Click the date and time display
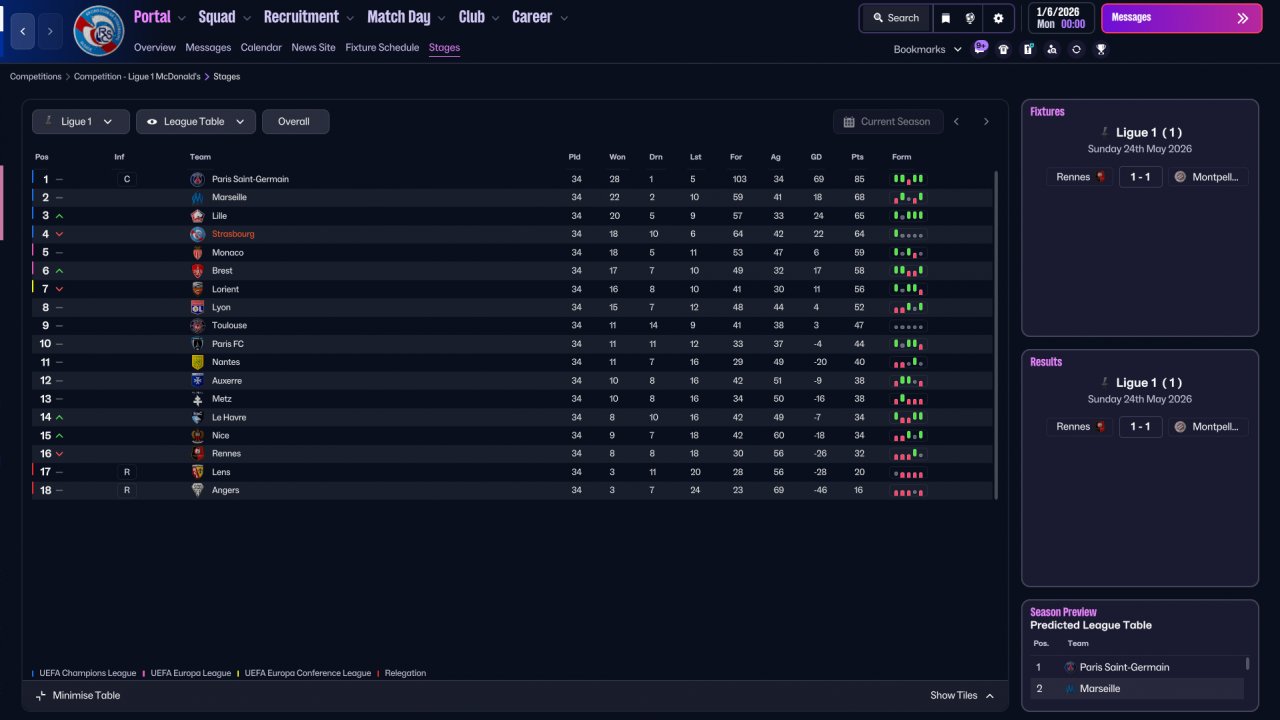The image size is (1280, 720). (x=1061, y=18)
